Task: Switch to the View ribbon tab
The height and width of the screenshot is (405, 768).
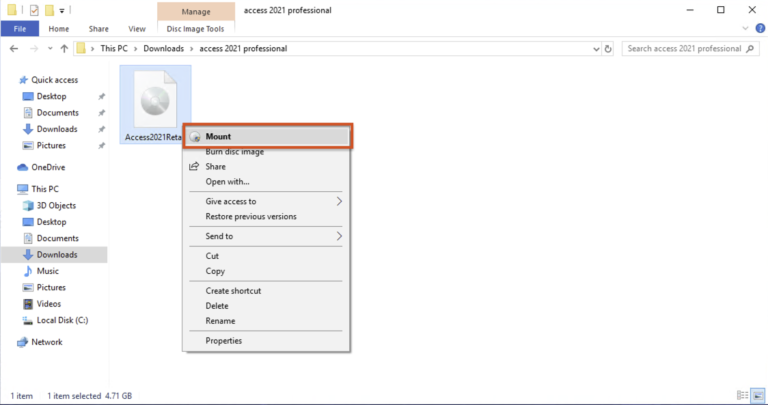Action: click(x=137, y=29)
